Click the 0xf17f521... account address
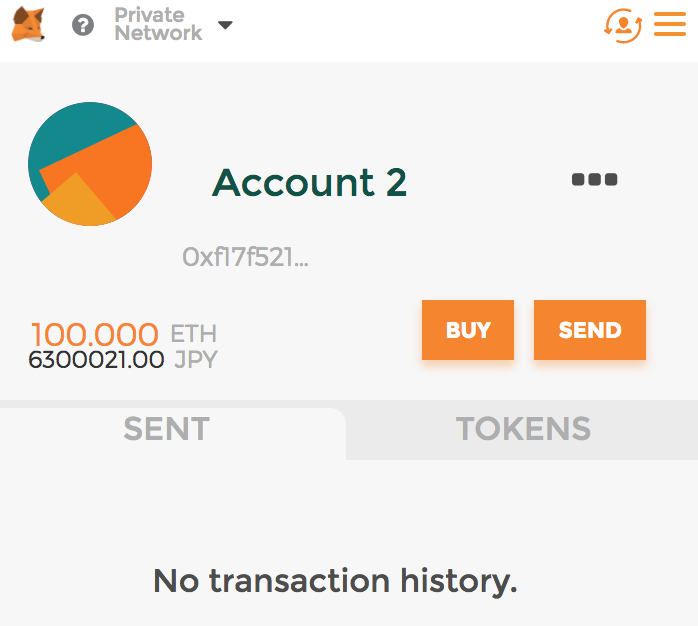The image size is (698, 626). tap(245, 257)
